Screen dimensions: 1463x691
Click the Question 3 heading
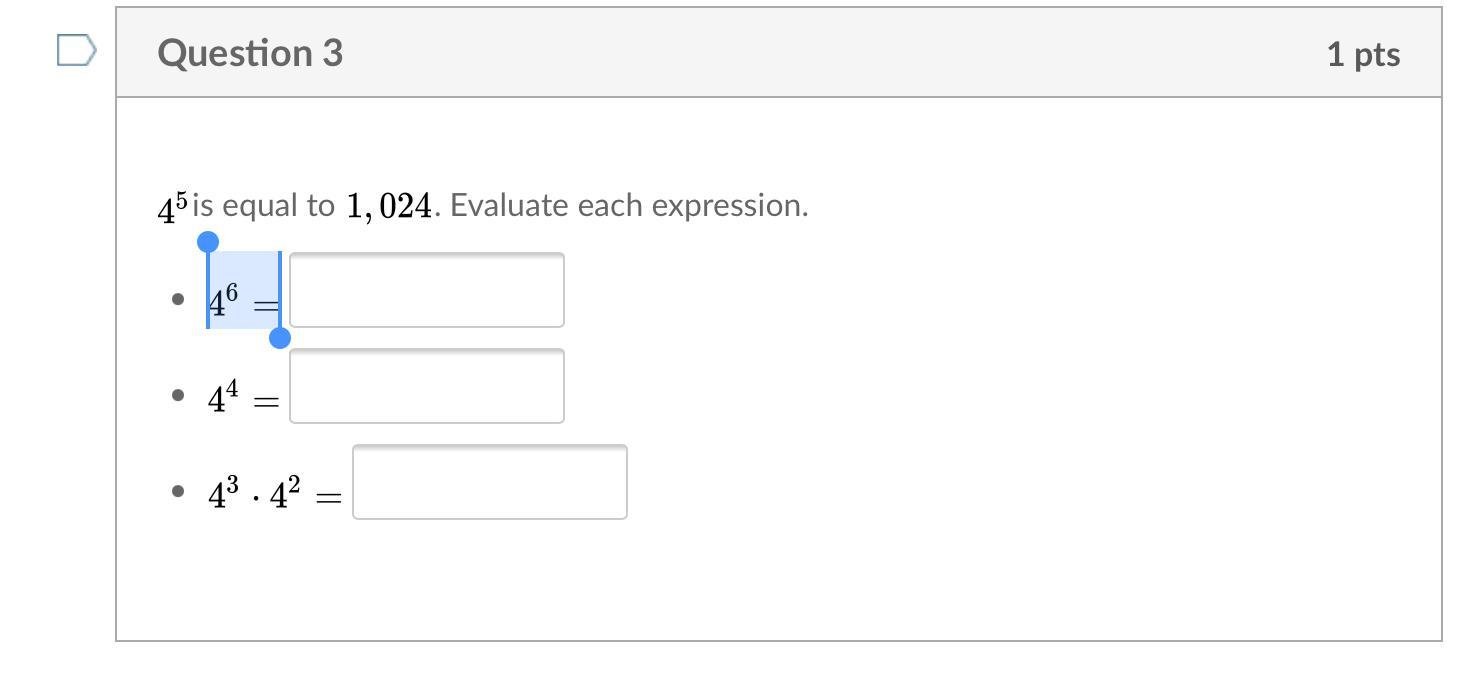(x=250, y=53)
